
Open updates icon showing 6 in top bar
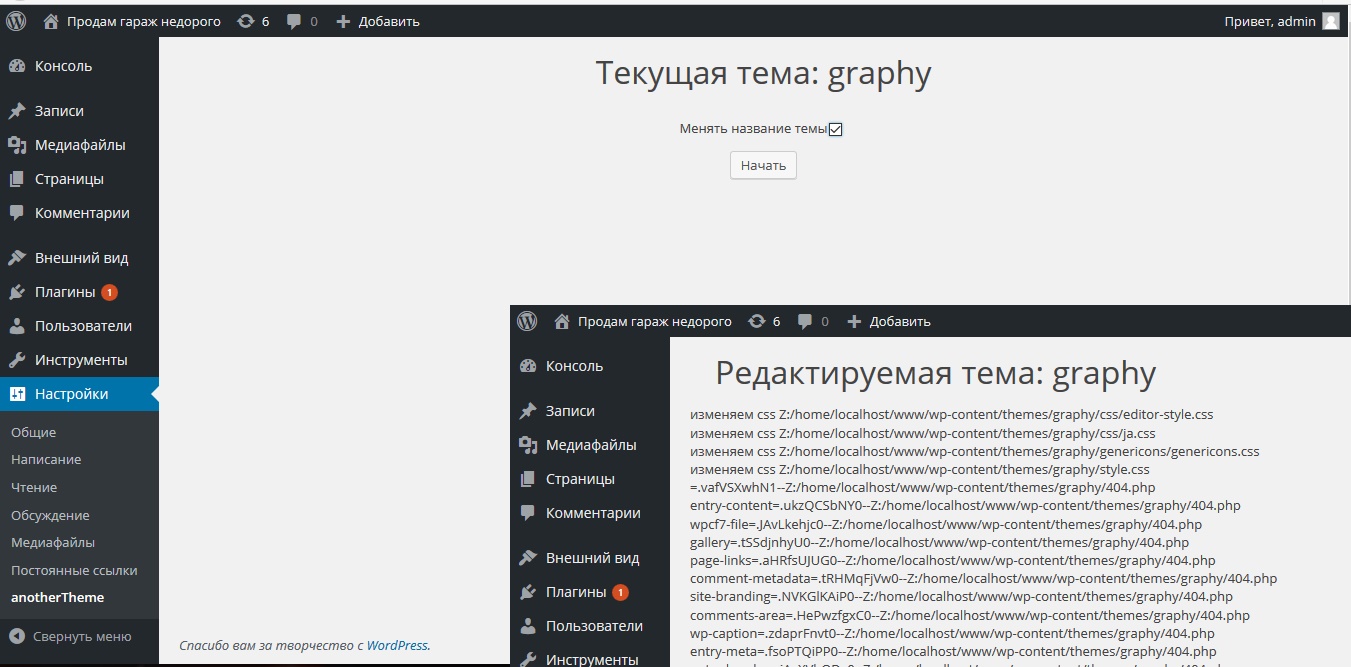246,21
